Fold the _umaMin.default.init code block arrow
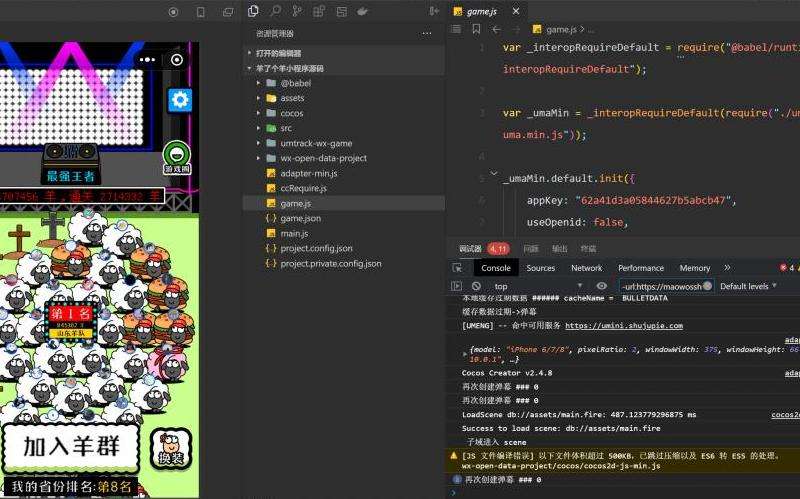 click(494, 173)
